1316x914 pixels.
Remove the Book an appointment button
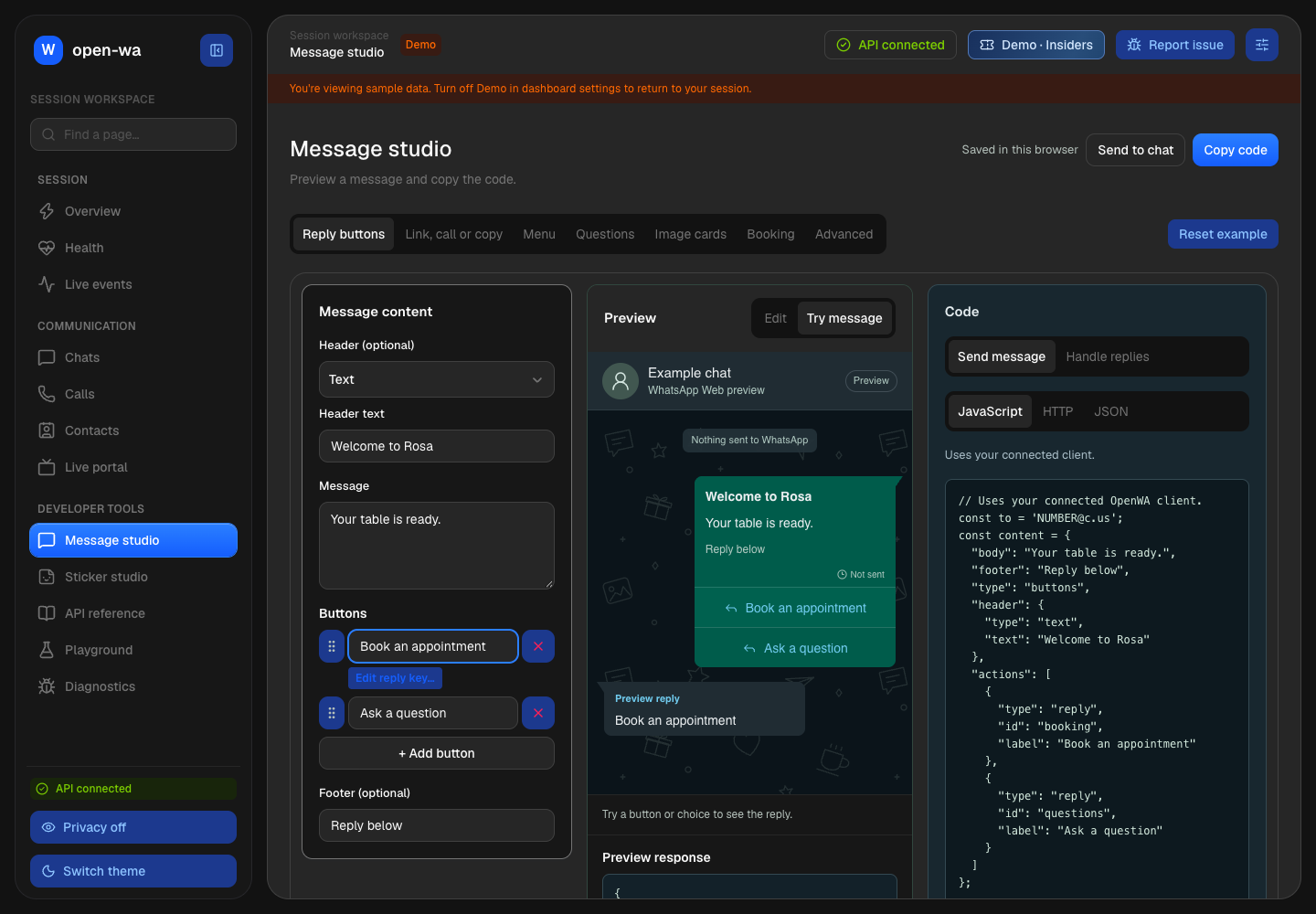pyautogui.click(x=538, y=646)
